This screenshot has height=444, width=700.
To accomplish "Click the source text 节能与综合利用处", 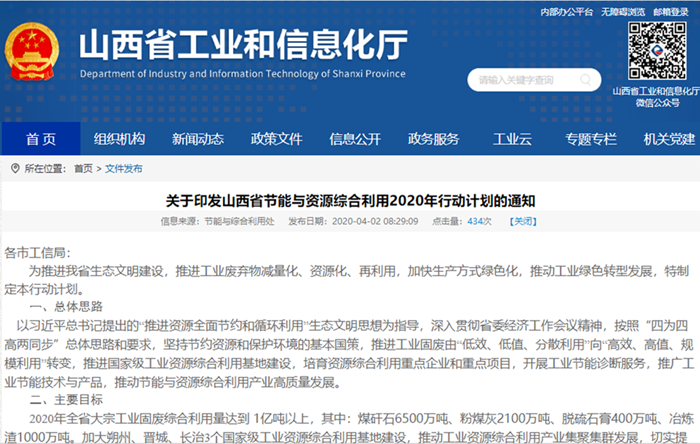I will click(x=239, y=221).
